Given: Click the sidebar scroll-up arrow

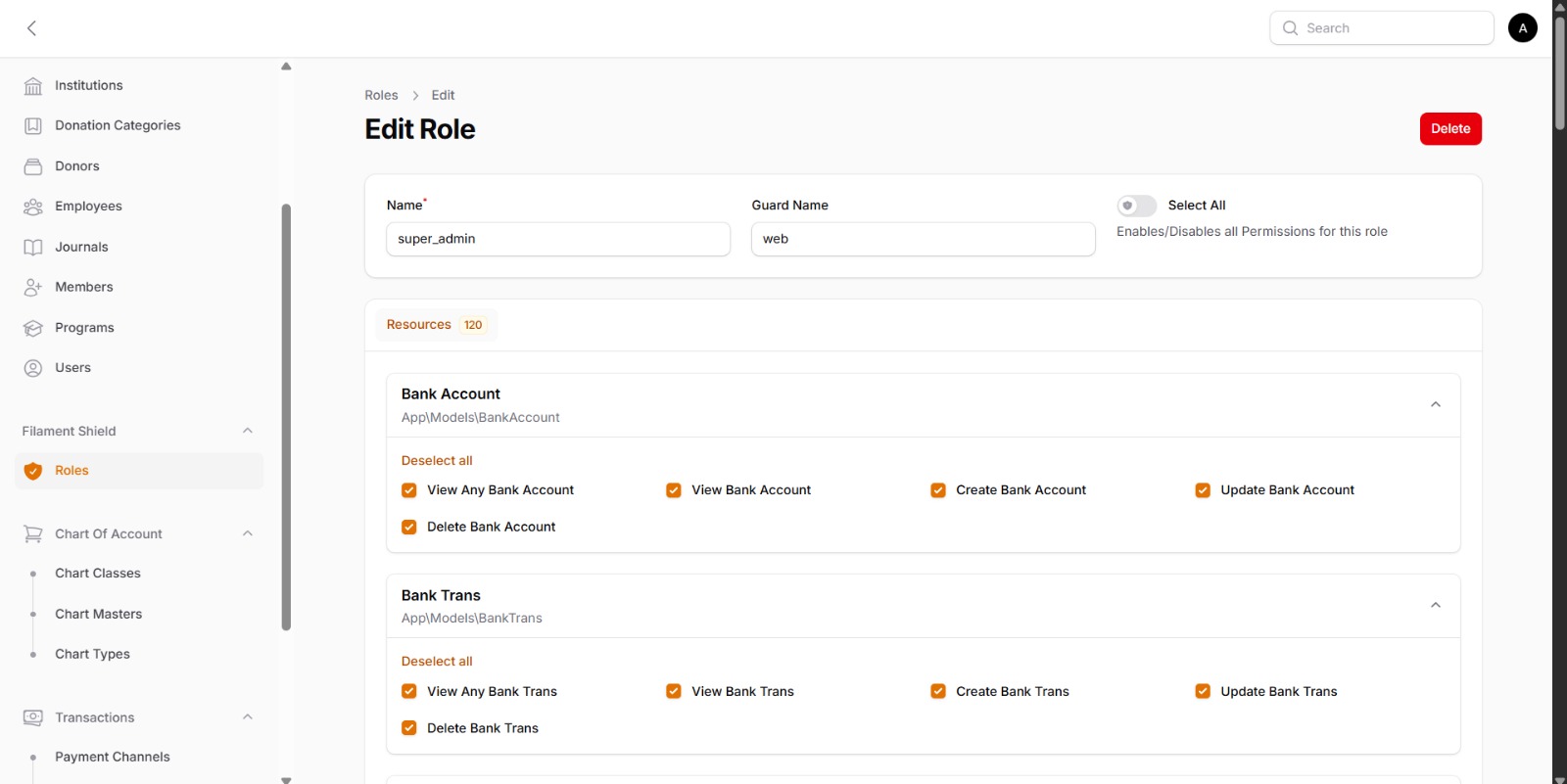Looking at the screenshot, I should pyautogui.click(x=286, y=67).
